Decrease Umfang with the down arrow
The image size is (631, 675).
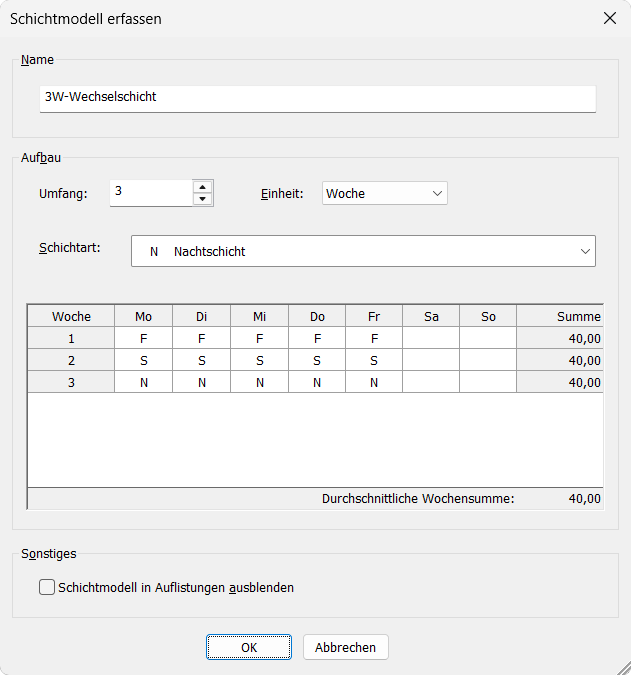tap(202, 199)
